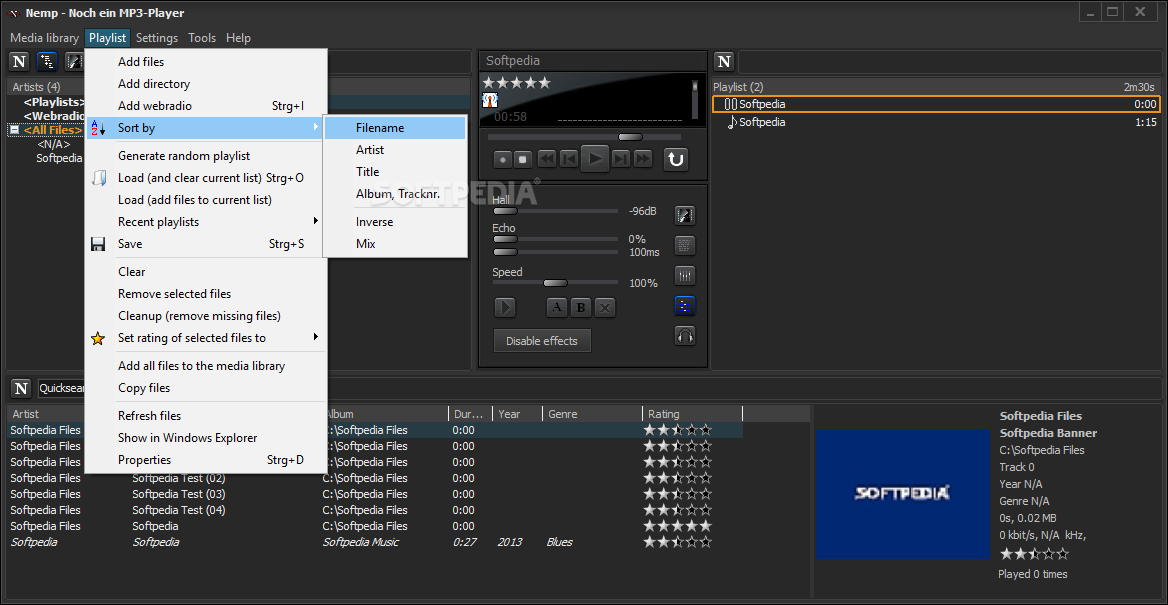1168x605 pixels.
Task: Select the italic Softpedia Music Blues row
Action: pos(375,542)
